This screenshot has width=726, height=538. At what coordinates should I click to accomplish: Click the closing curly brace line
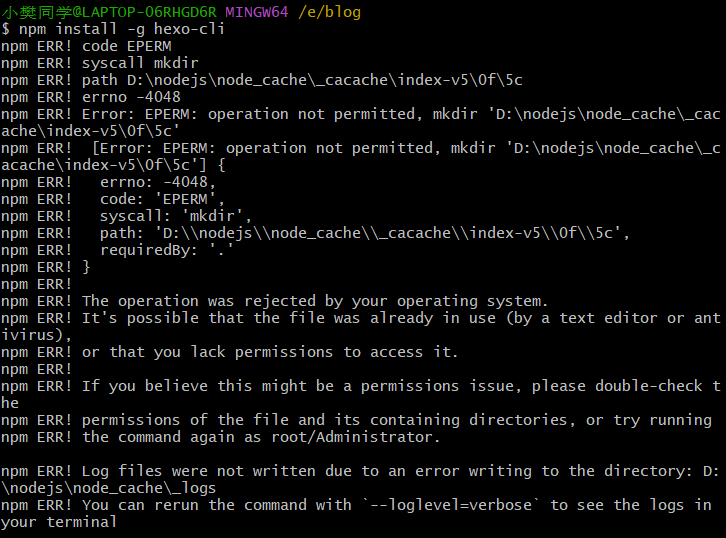[86, 267]
